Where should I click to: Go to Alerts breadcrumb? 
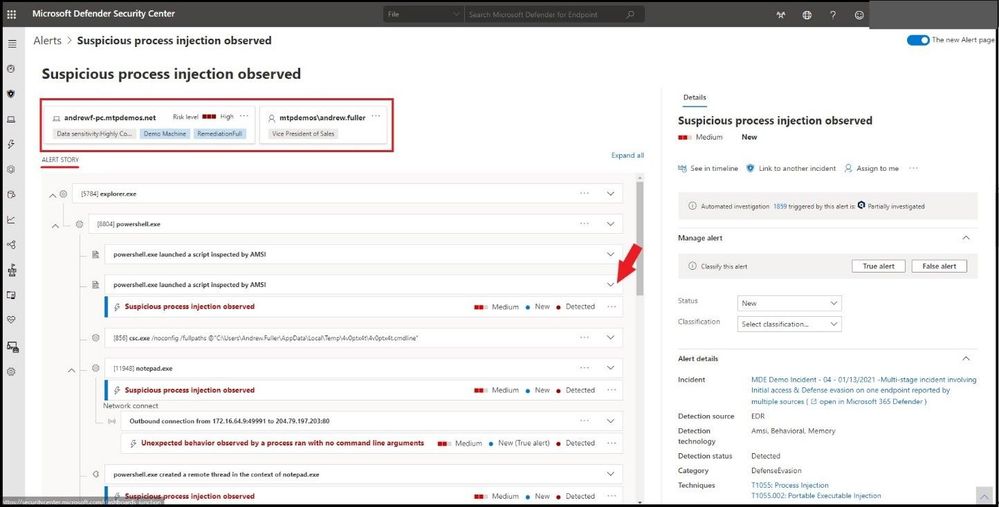47,41
